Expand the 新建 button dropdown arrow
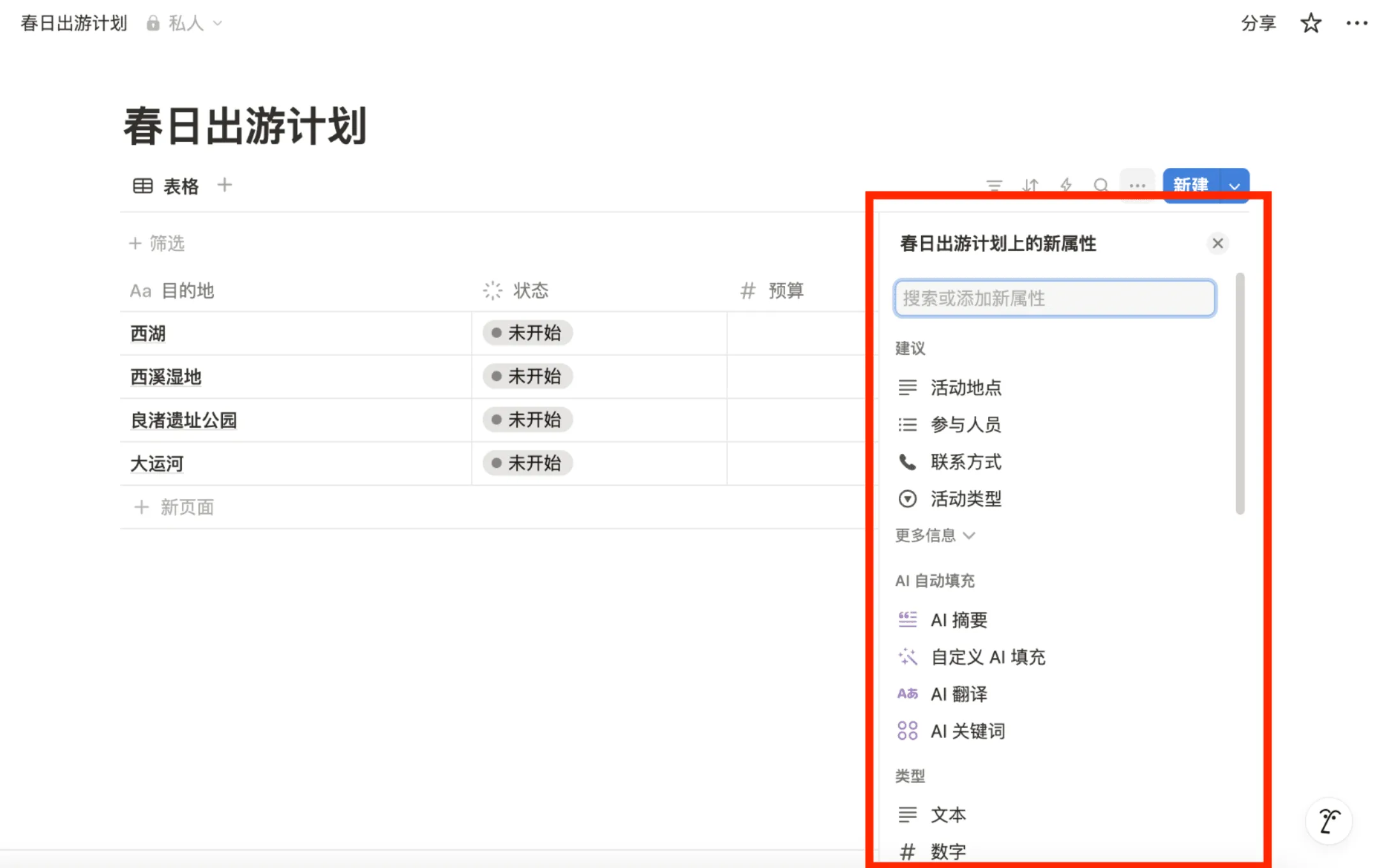The image size is (1375, 868). 1235,186
